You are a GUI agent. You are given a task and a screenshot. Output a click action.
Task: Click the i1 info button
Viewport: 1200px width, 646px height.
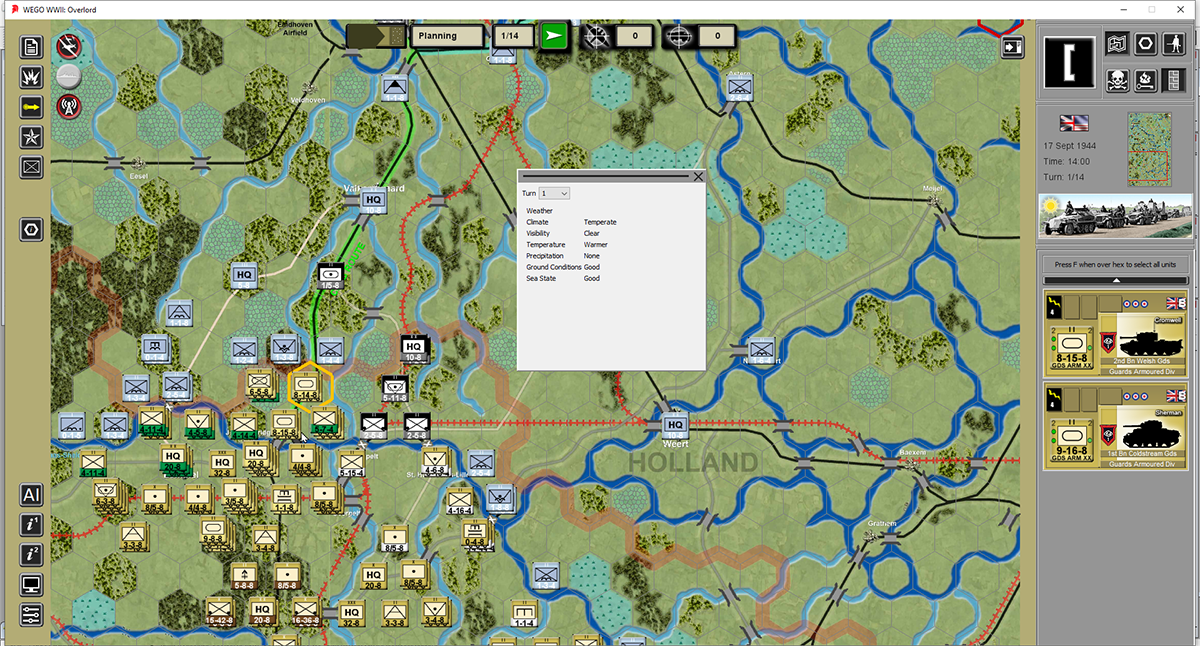31,525
